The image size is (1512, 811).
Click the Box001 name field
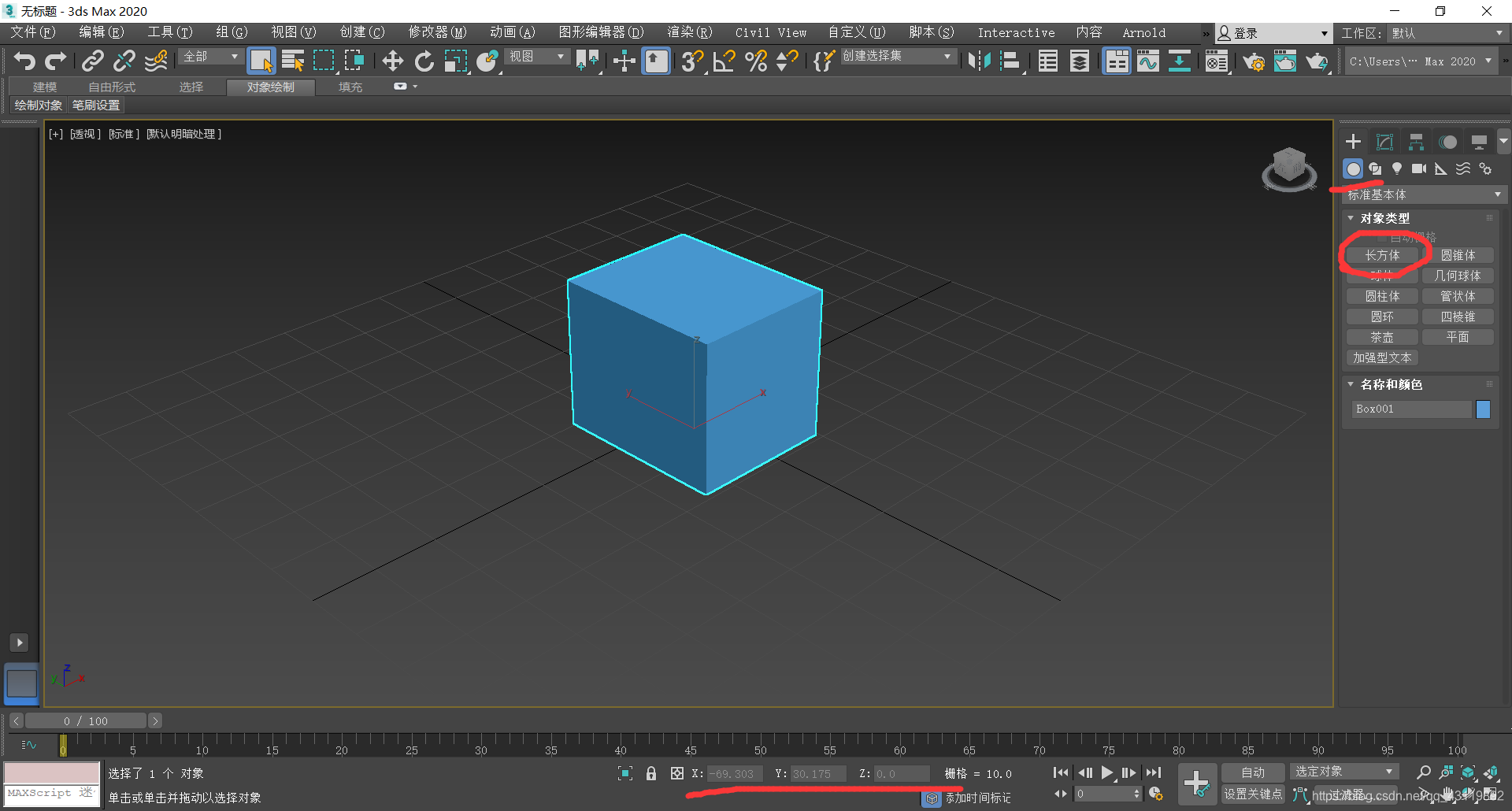[1411, 409]
